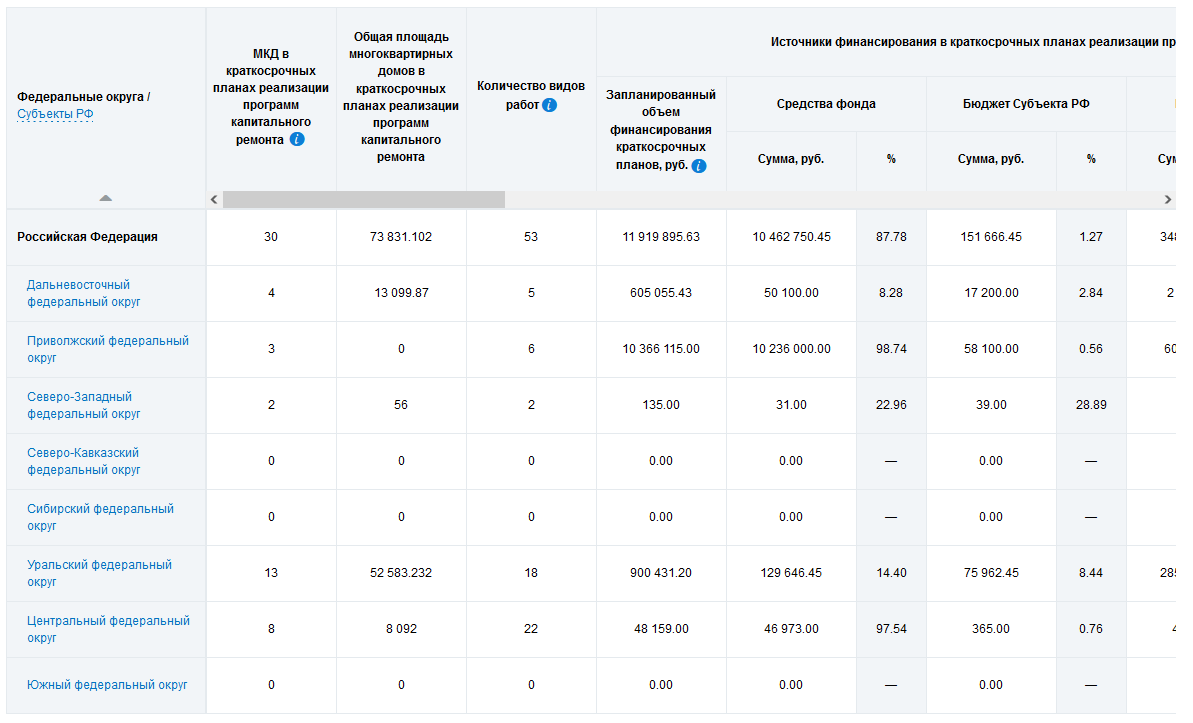
Task: Open Приволжский федеральный округ row
Action: (107, 349)
